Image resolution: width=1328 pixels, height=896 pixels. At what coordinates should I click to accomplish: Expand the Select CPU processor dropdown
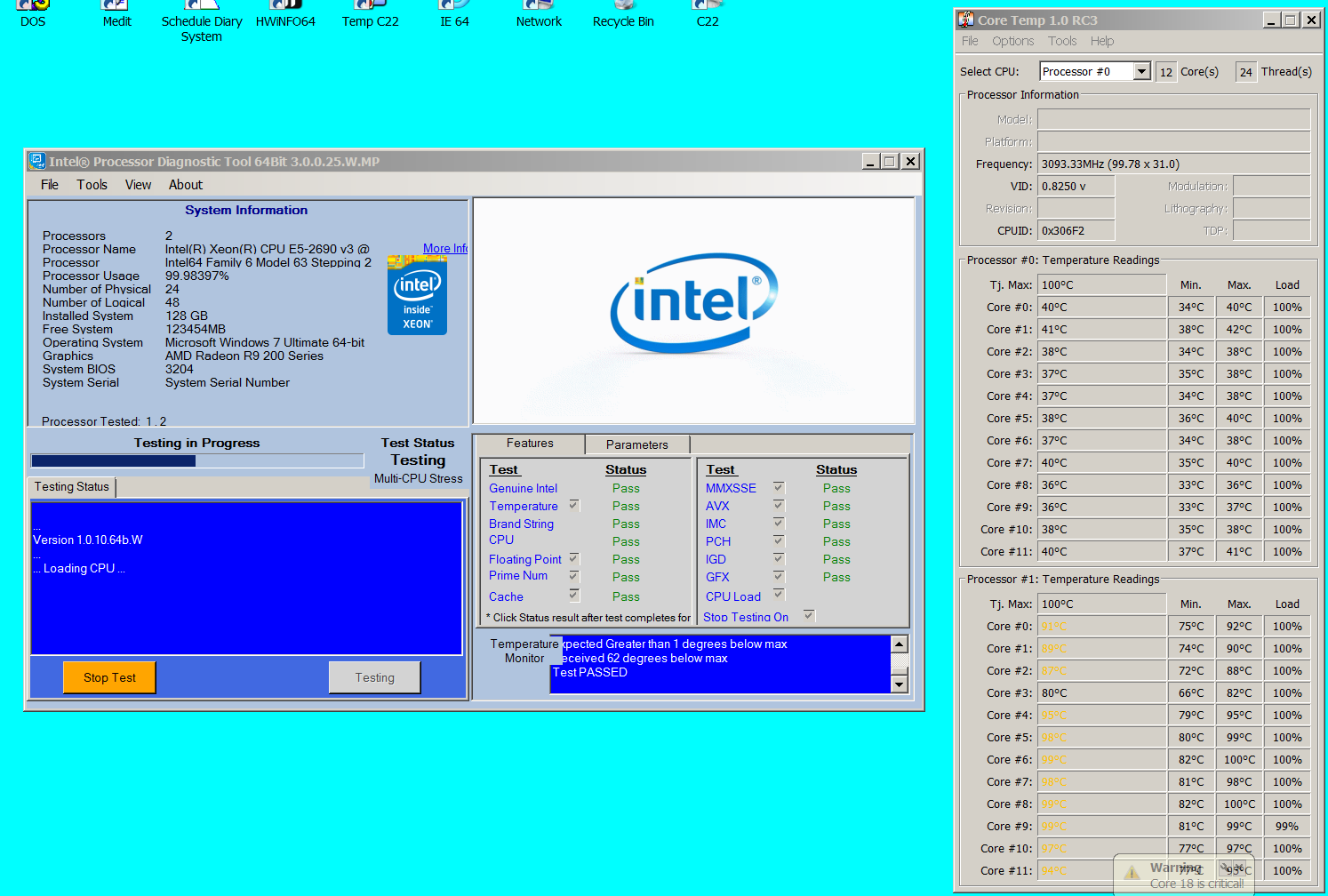pyautogui.click(x=1142, y=72)
